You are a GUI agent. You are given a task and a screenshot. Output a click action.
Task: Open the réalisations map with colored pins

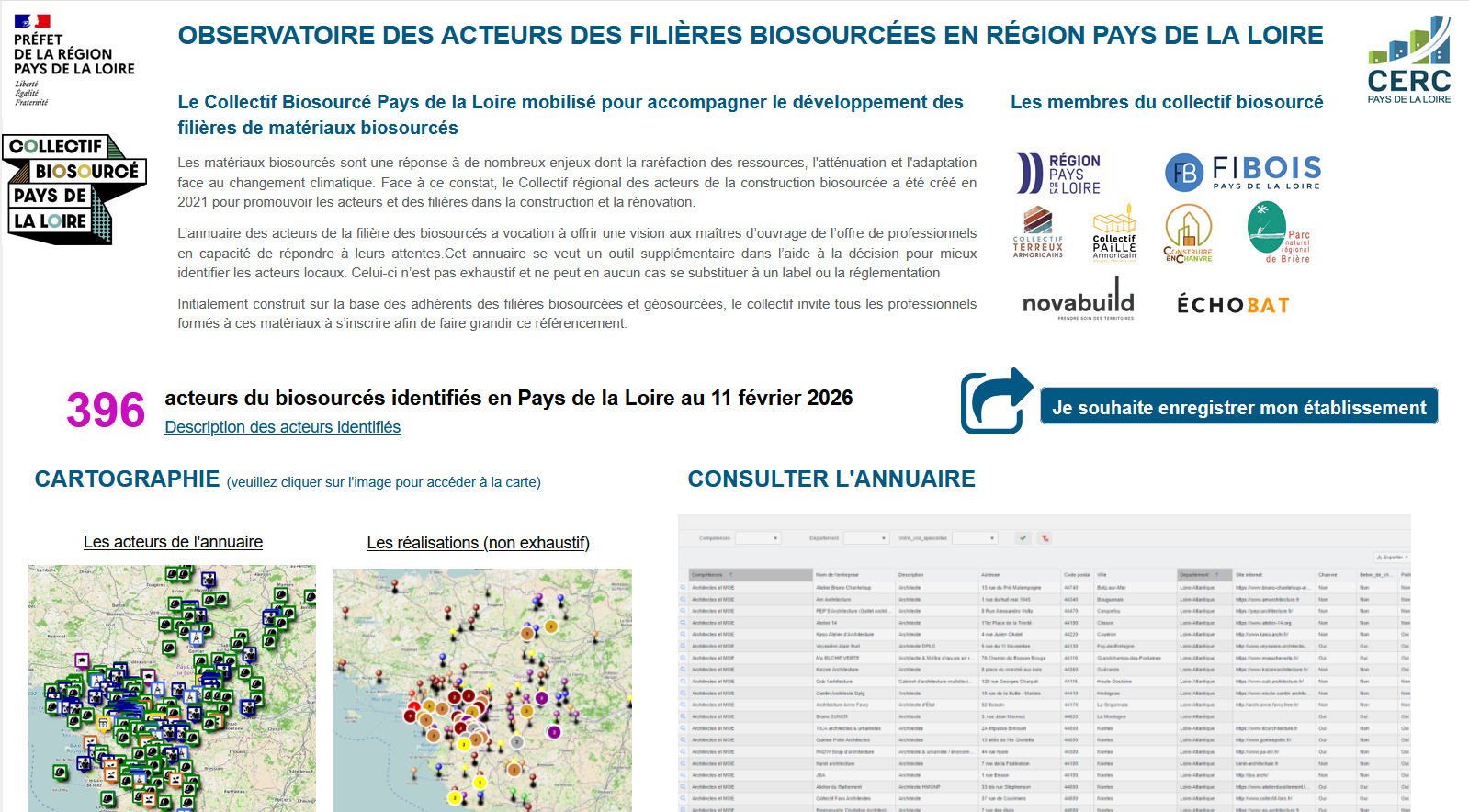coord(482,689)
